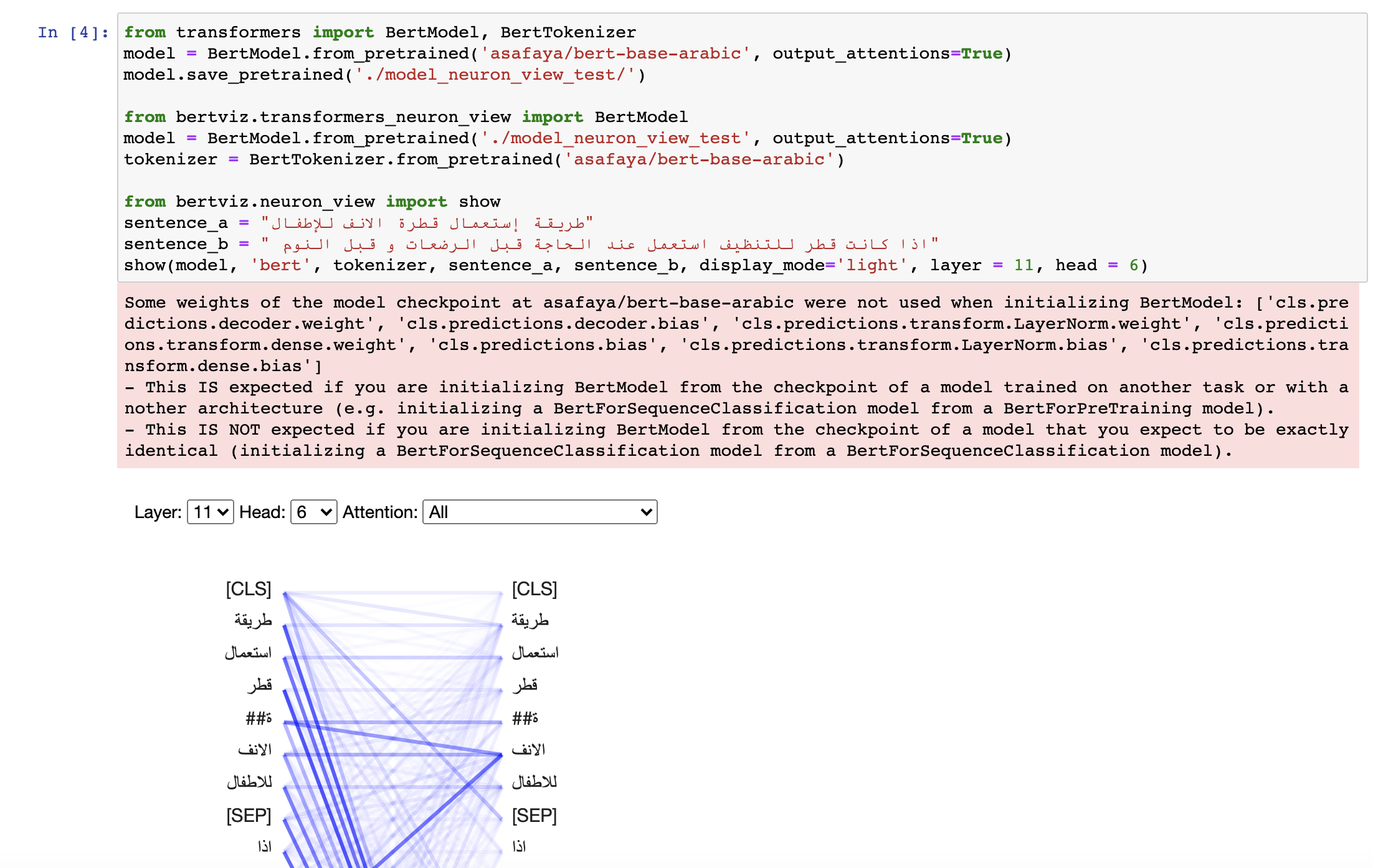Open the Attention dropdown showing All
The image size is (1373, 868).
point(539,512)
